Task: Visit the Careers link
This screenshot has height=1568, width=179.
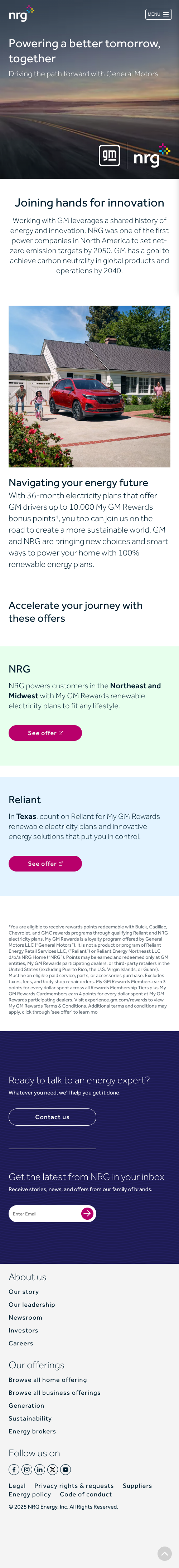Action: (x=21, y=1343)
